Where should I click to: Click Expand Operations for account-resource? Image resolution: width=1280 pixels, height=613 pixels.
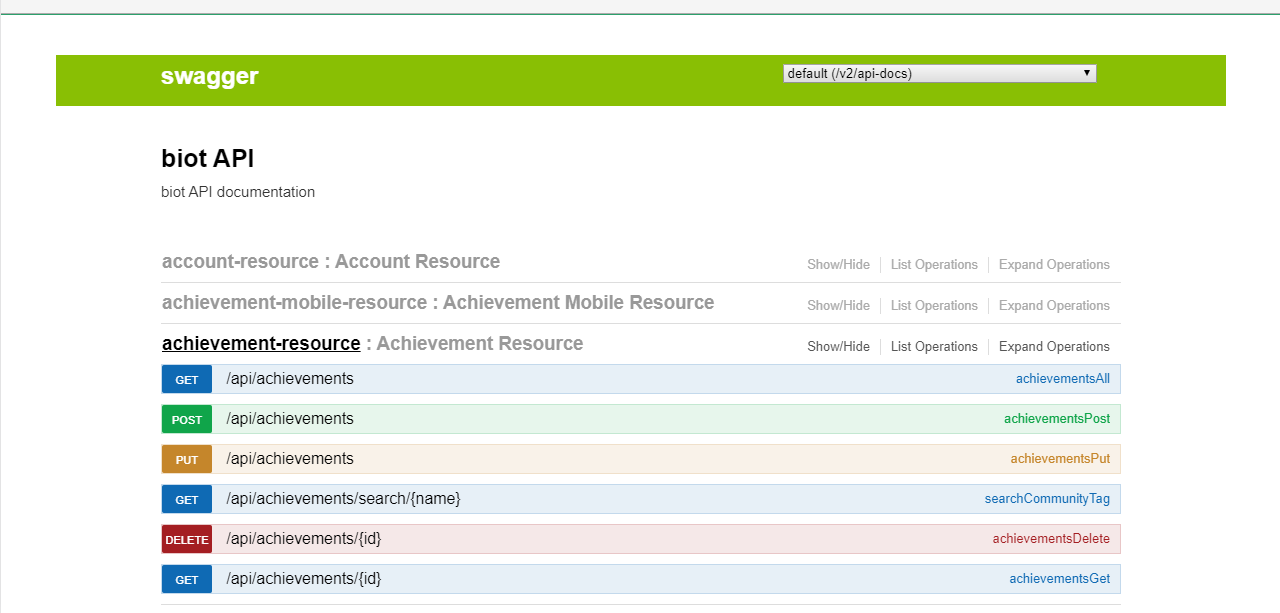click(1054, 265)
